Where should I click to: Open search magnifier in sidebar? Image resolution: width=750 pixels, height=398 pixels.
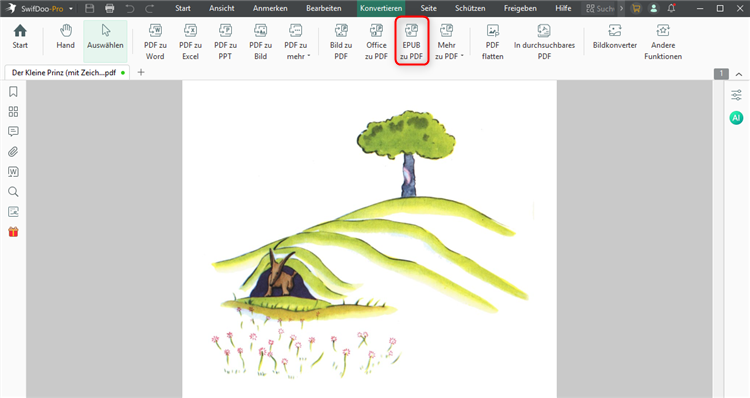click(13, 192)
